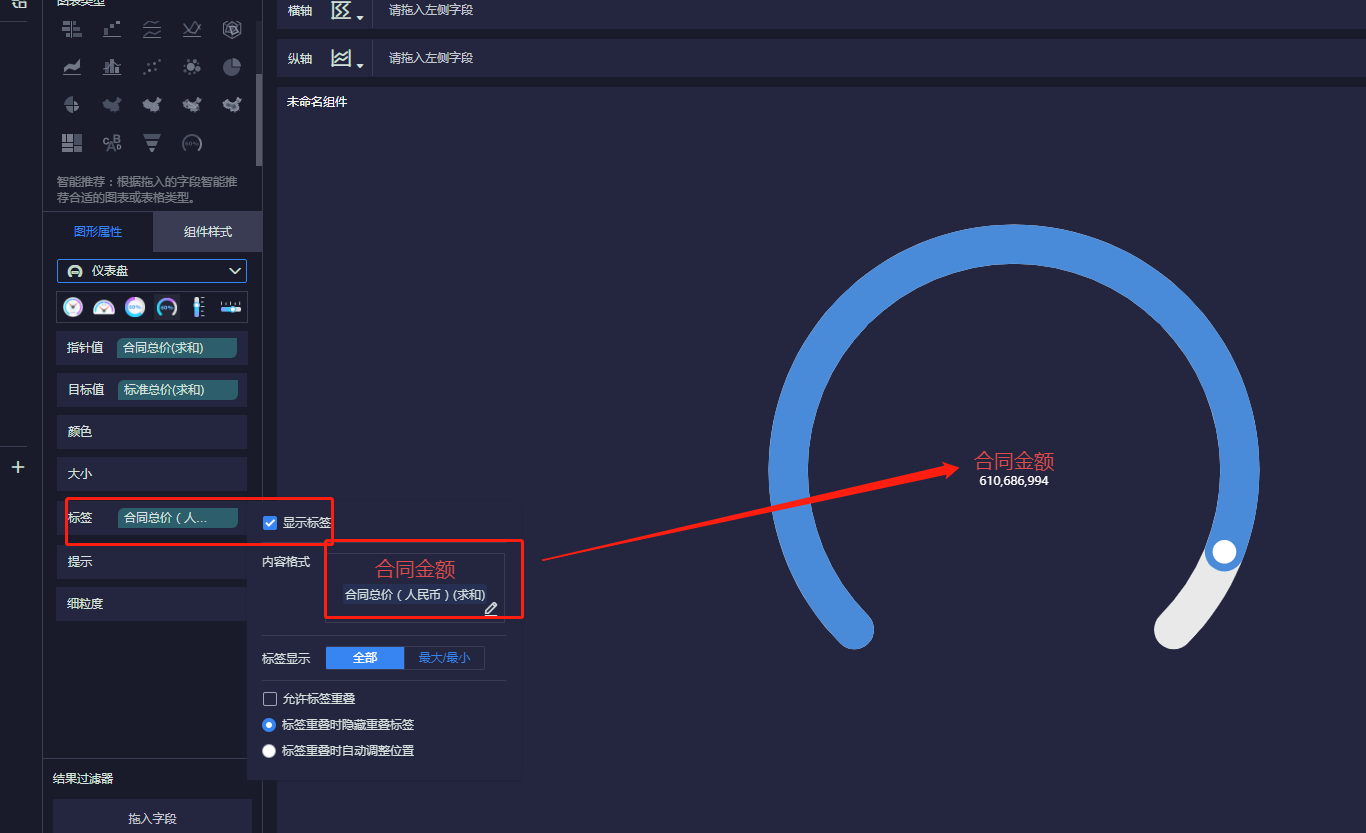This screenshot has width=1366, height=833.
Task: Choose the waterfall step chart type icon
Action: [x=112, y=30]
